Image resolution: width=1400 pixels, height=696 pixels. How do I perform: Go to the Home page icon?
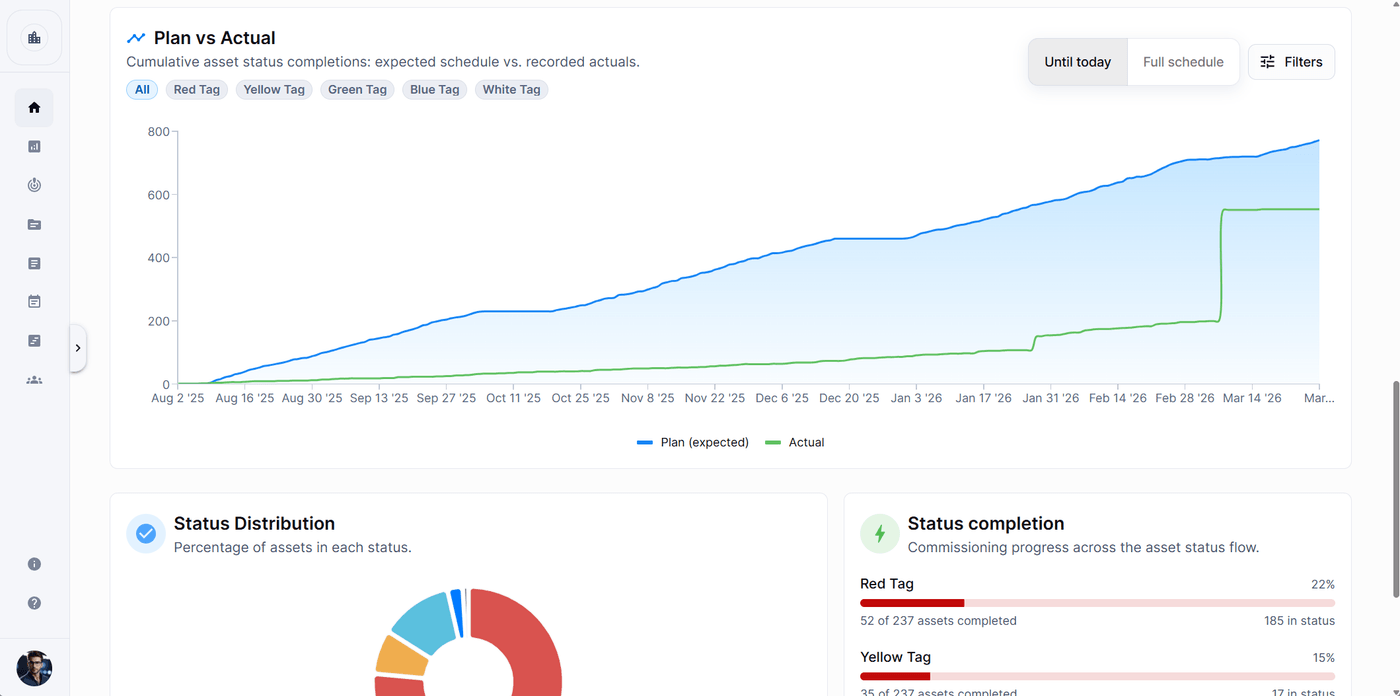34,108
